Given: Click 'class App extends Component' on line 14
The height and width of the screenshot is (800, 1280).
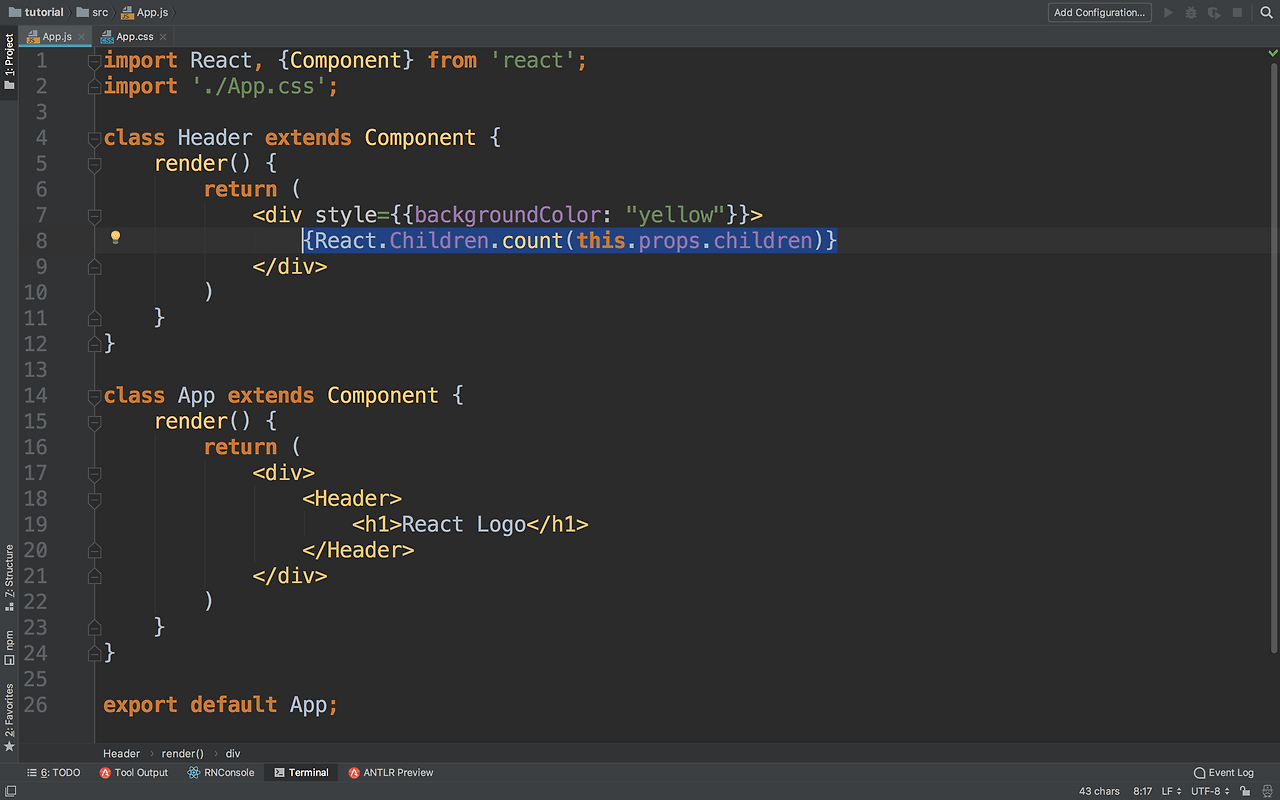Looking at the screenshot, I should tap(271, 396).
